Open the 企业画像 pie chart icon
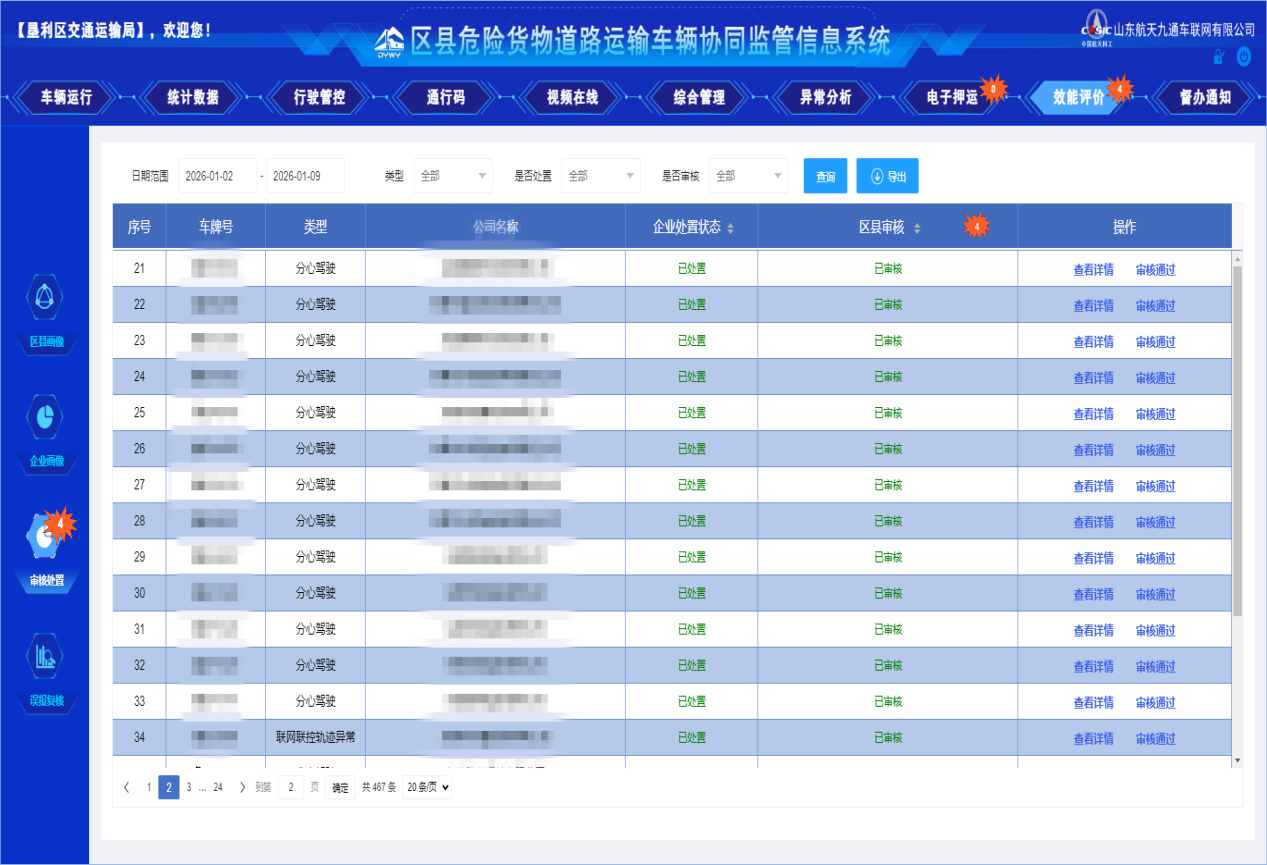 point(46,416)
